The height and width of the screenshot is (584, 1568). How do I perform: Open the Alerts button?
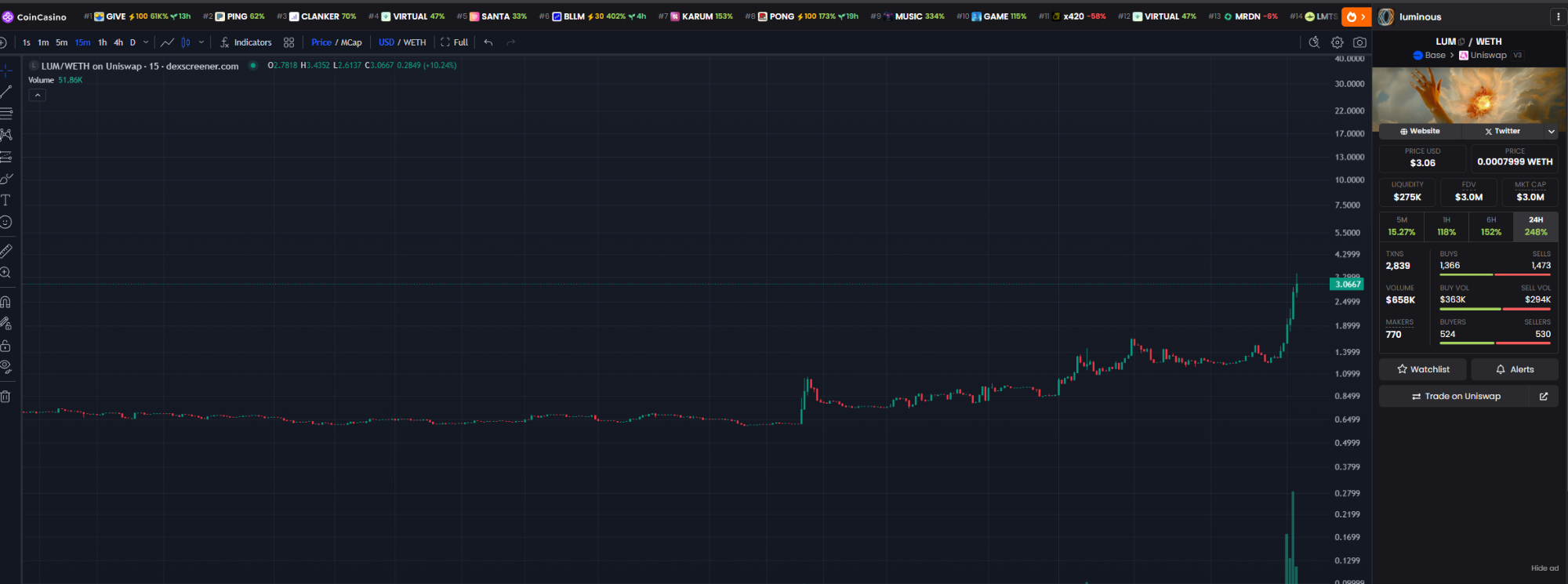[x=1515, y=369]
